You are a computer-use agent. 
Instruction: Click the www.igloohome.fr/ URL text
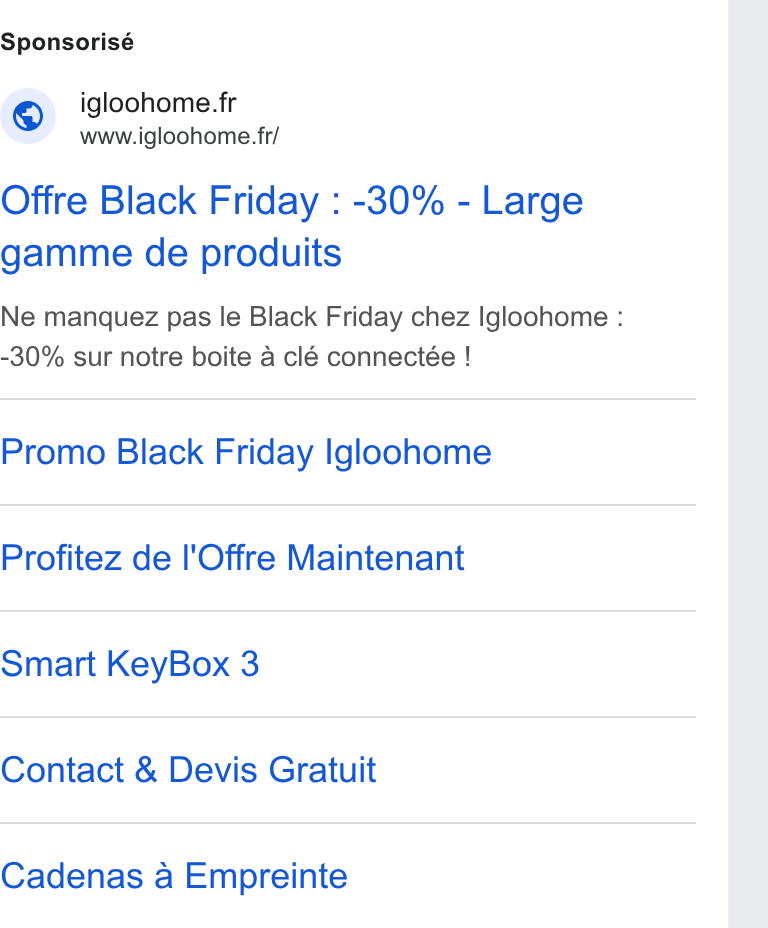179,137
